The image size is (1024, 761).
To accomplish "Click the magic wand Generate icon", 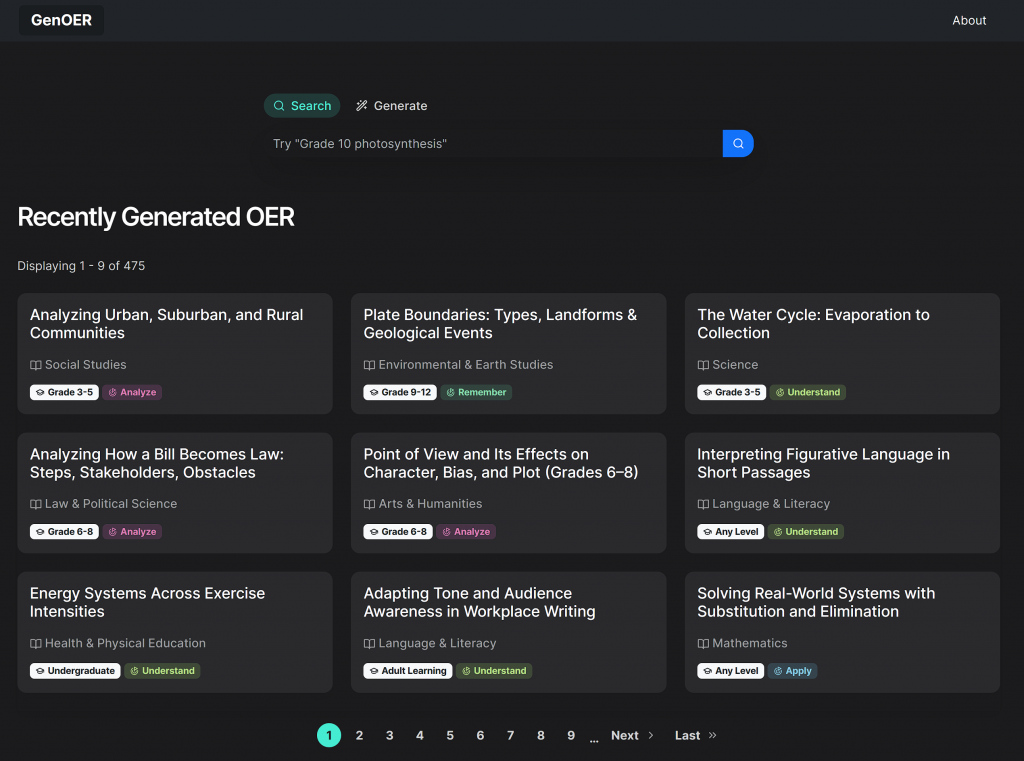I will point(362,106).
